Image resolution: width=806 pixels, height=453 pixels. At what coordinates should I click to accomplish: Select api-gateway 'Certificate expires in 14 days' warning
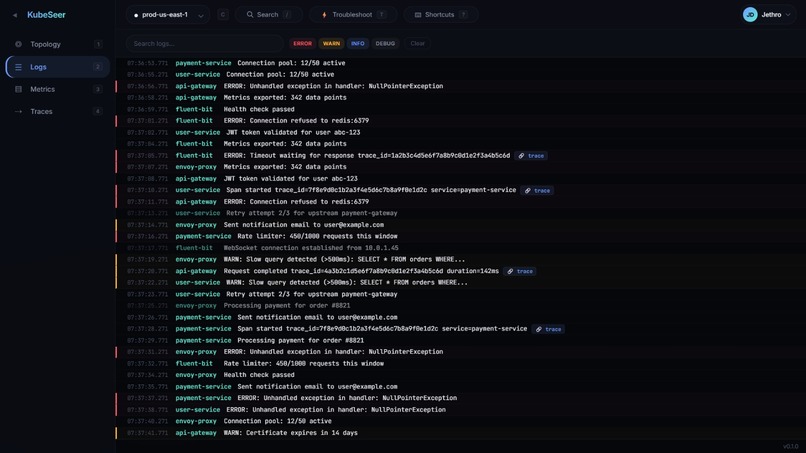point(461,433)
